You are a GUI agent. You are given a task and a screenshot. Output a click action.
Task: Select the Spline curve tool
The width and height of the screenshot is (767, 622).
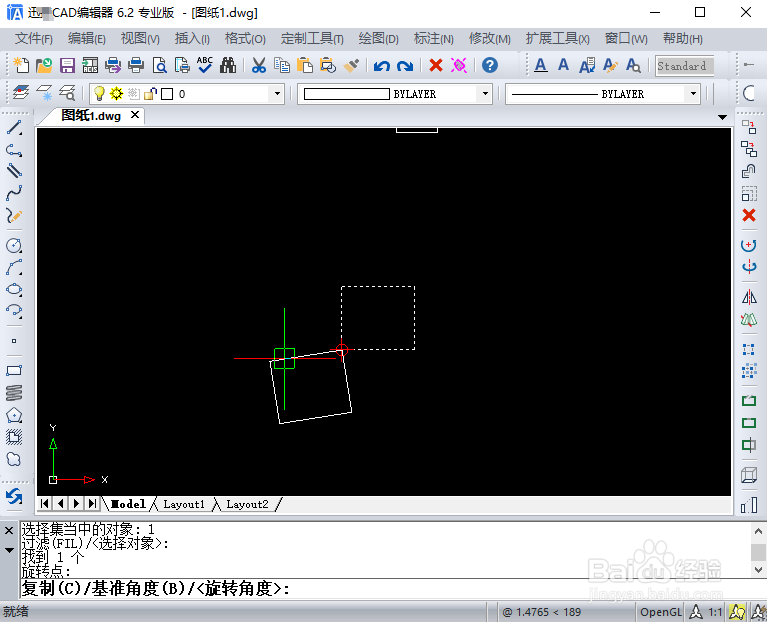click(x=14, y=194)
